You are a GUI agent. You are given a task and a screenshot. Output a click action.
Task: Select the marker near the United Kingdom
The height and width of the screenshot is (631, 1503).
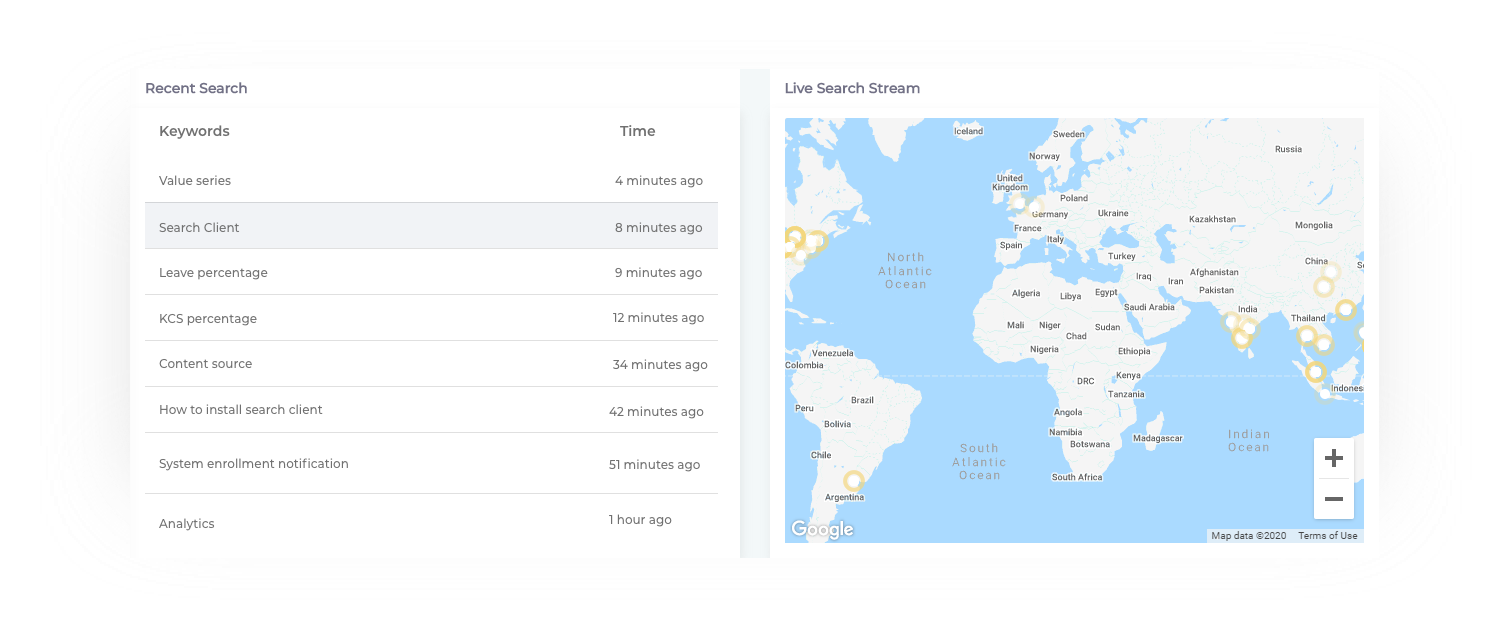click(1019, 203)
